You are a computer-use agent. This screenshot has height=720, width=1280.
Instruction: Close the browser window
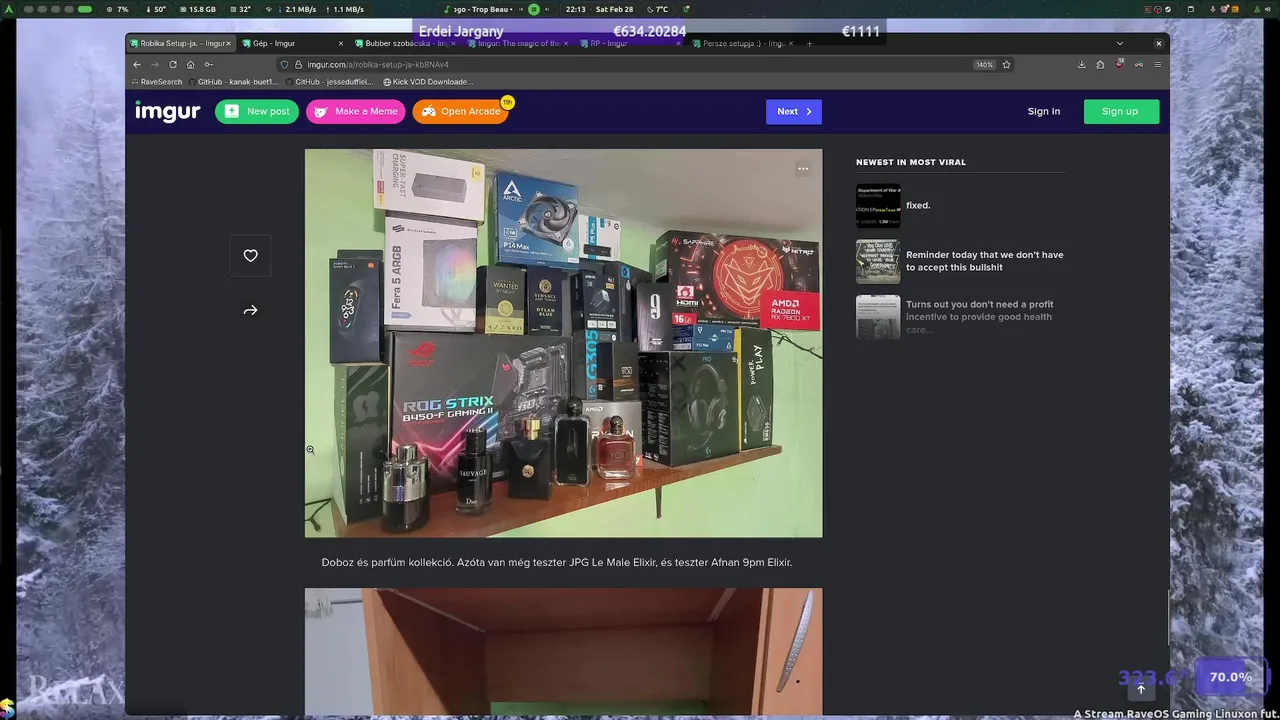(1159, 44)
